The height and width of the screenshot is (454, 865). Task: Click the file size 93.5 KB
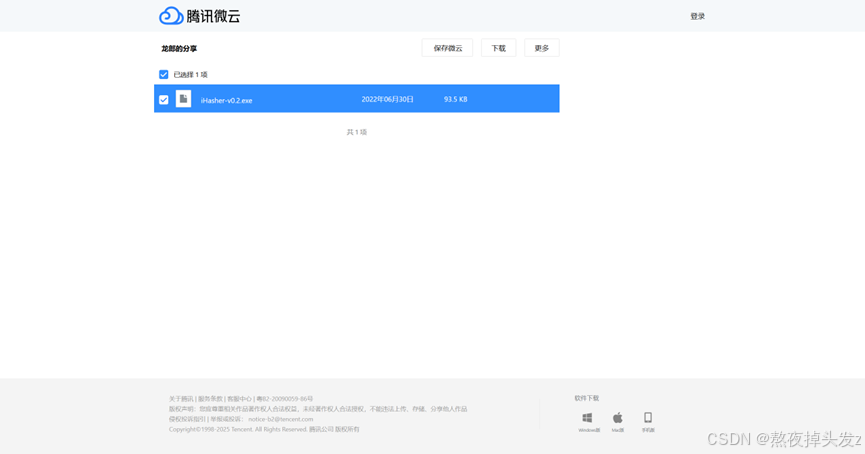(456, 99)
